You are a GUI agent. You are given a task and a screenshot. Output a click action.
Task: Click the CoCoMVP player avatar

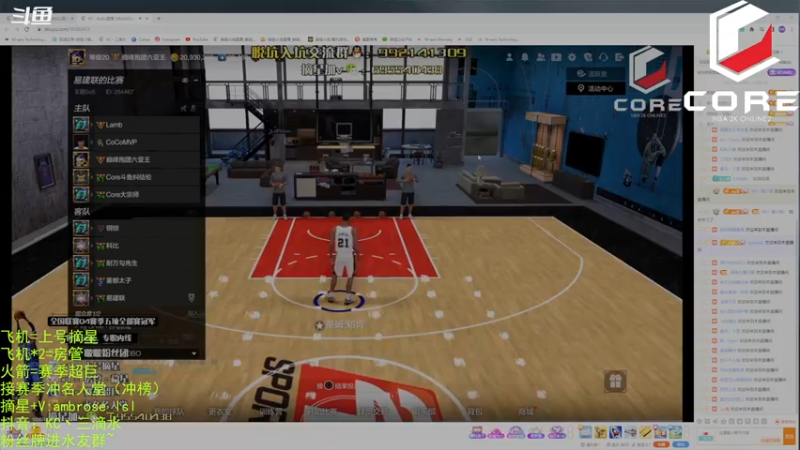coord(81,142)
